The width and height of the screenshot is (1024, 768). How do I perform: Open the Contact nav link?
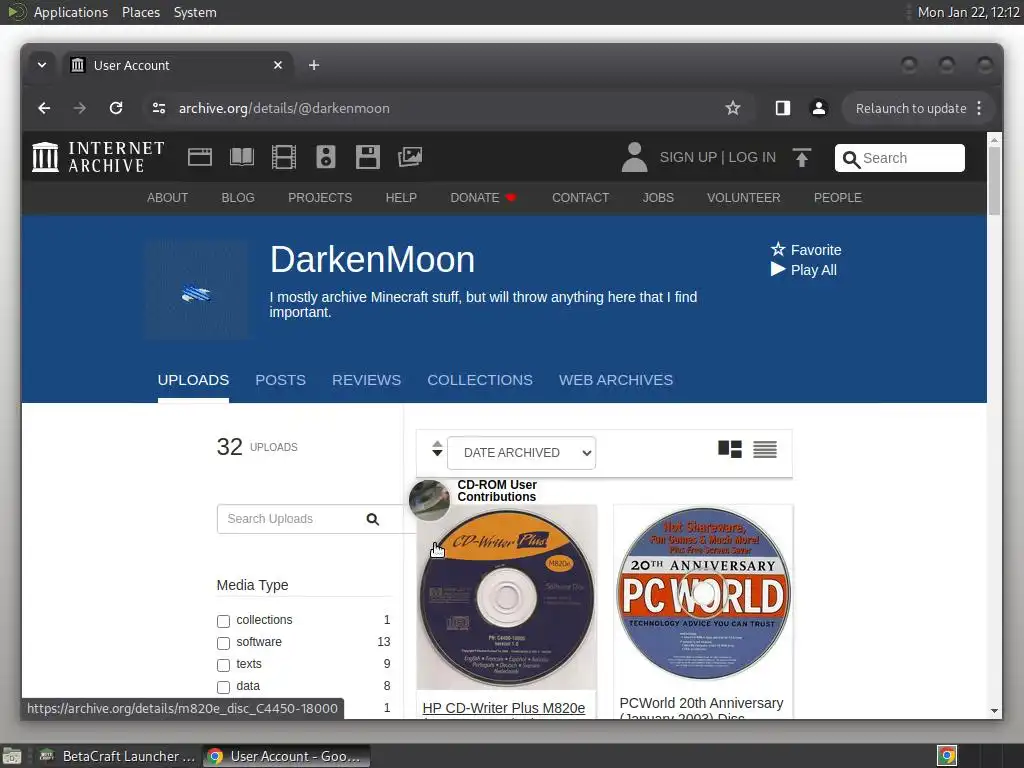[581, 198]
